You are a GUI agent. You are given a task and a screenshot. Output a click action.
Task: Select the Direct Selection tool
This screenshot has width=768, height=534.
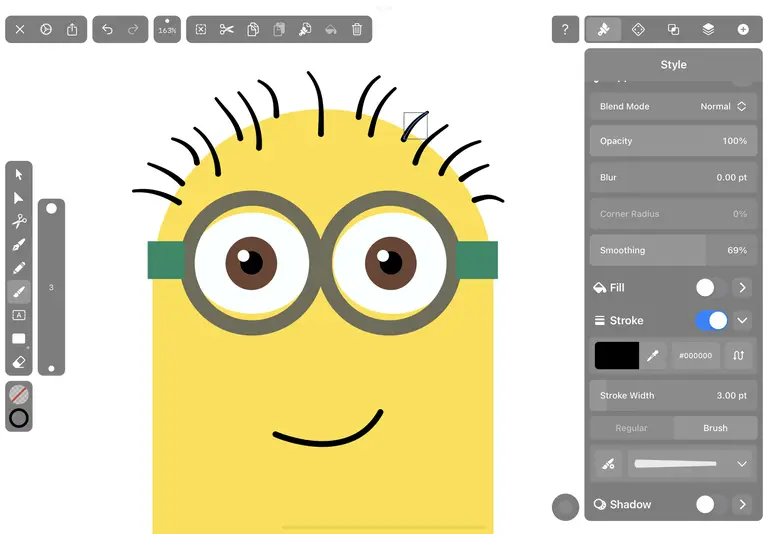(x=19, y=197)
